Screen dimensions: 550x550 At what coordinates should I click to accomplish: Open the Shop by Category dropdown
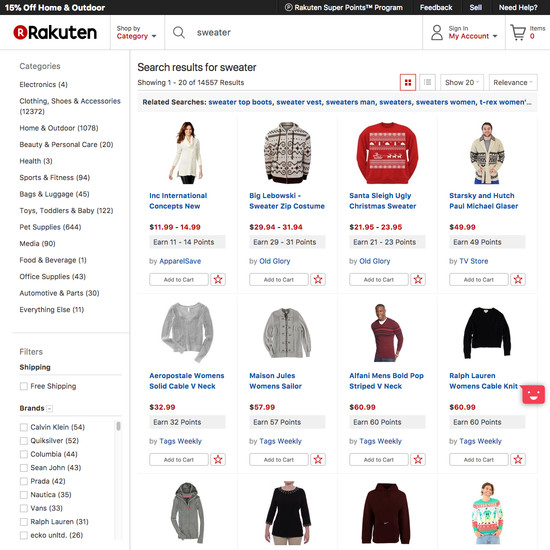pos(136,32)
